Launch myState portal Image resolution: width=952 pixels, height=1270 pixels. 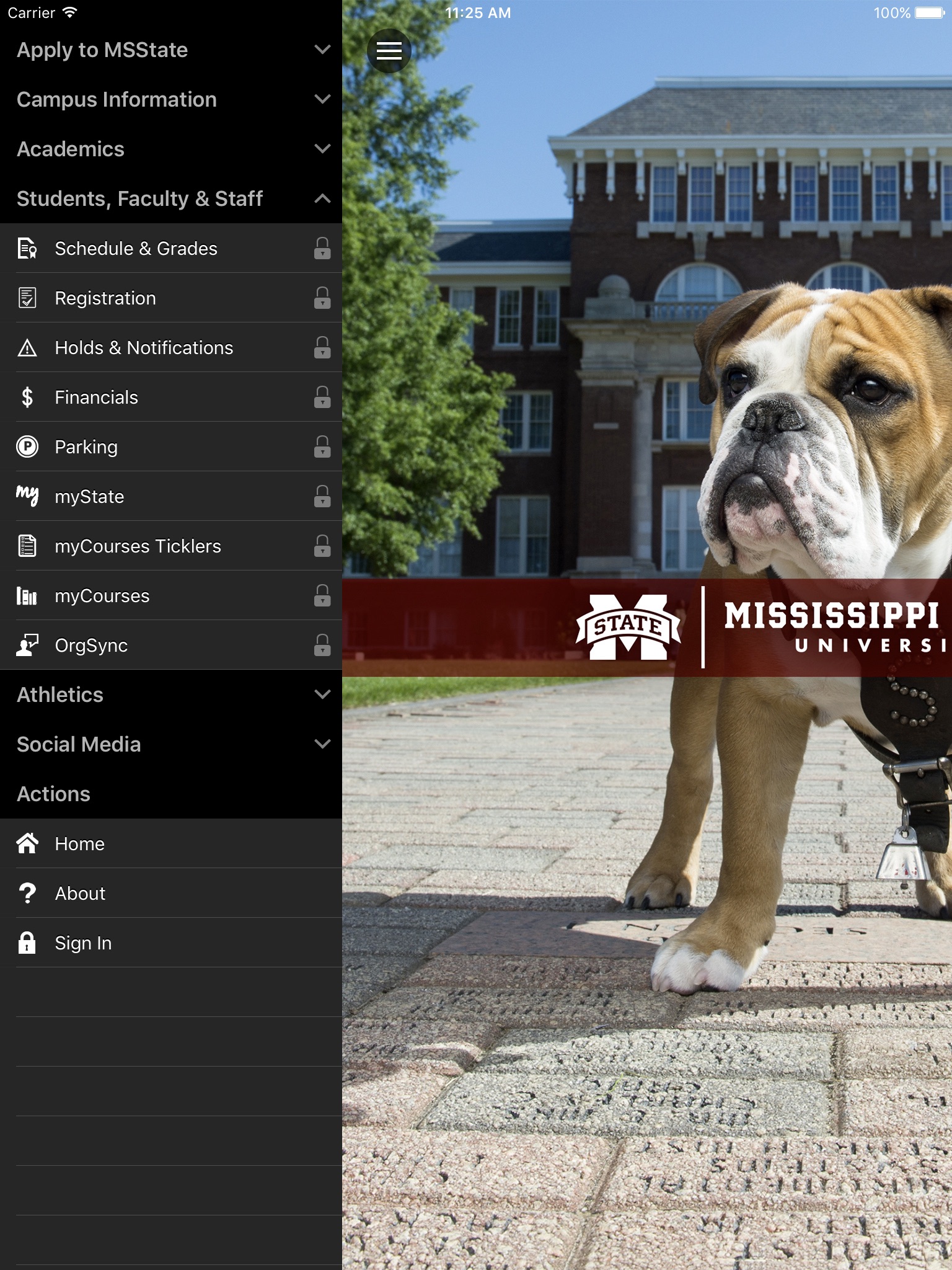point(171,496)
